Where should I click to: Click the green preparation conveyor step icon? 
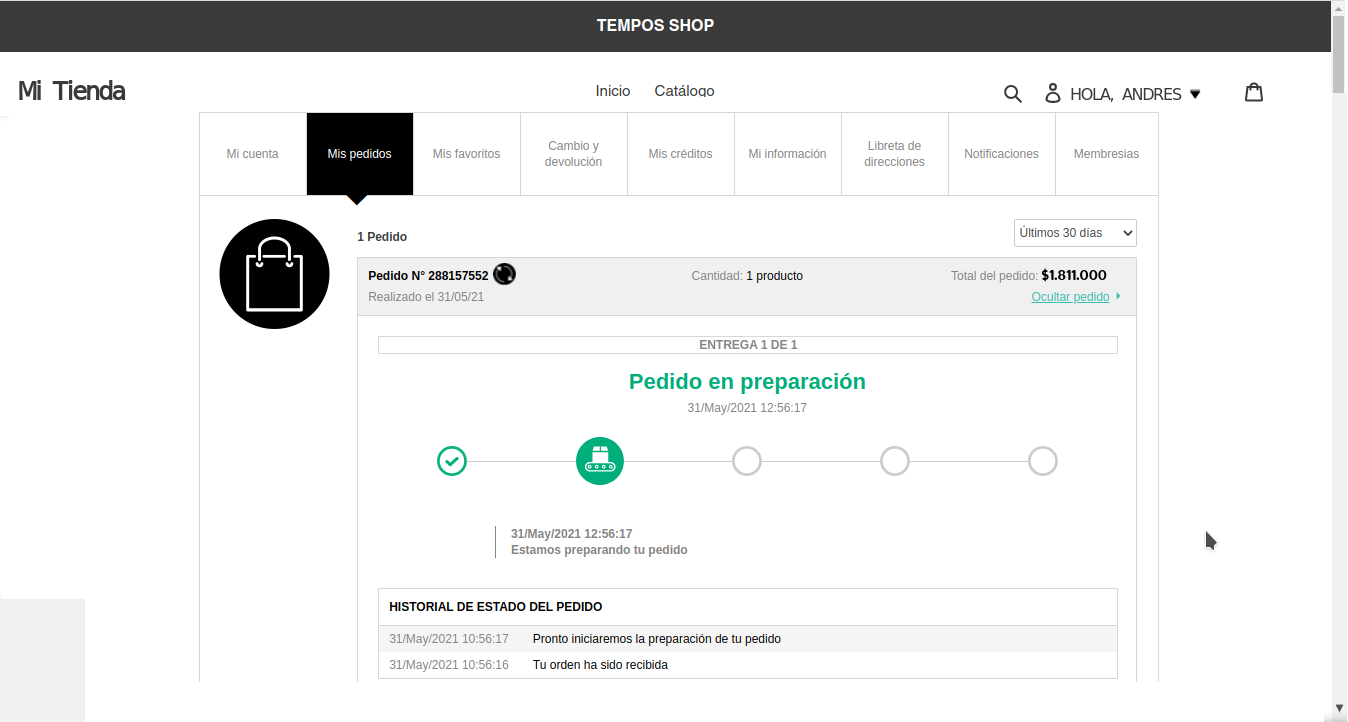pos(600,461)
